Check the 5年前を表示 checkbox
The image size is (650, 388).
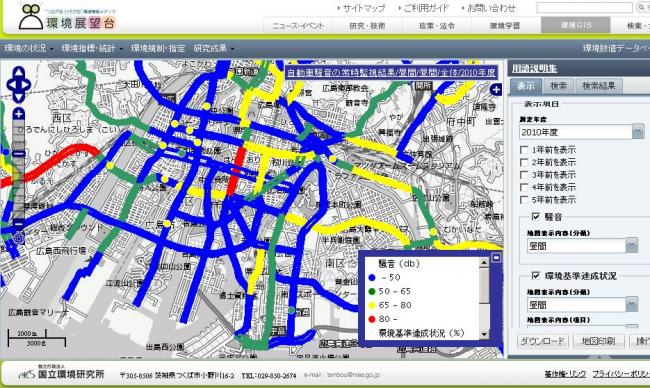pyautogui.click(x=524, y=199)
